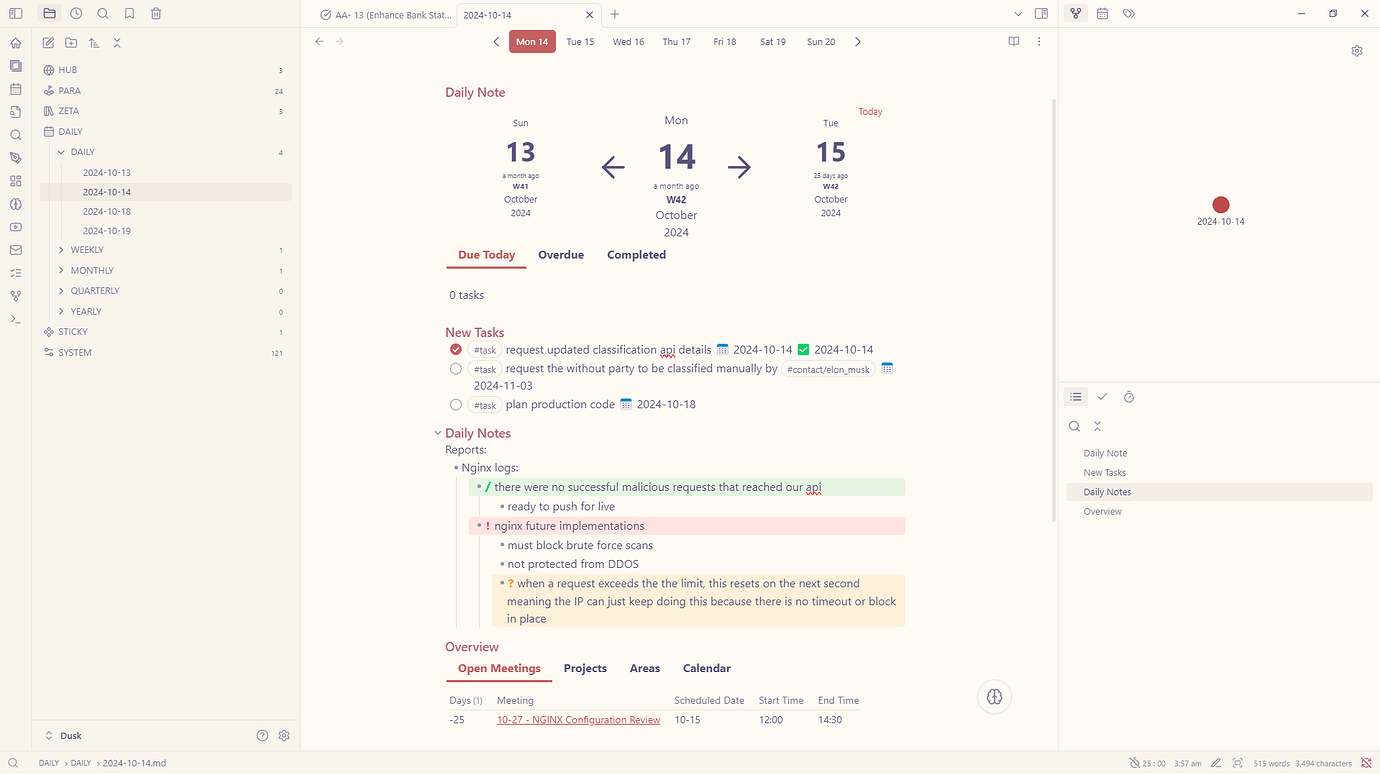Select the checkmark icon in the right outline panel
The width and height of the screenshot is (1380, 774).
pyautogui.click(x=1103, y=397)
